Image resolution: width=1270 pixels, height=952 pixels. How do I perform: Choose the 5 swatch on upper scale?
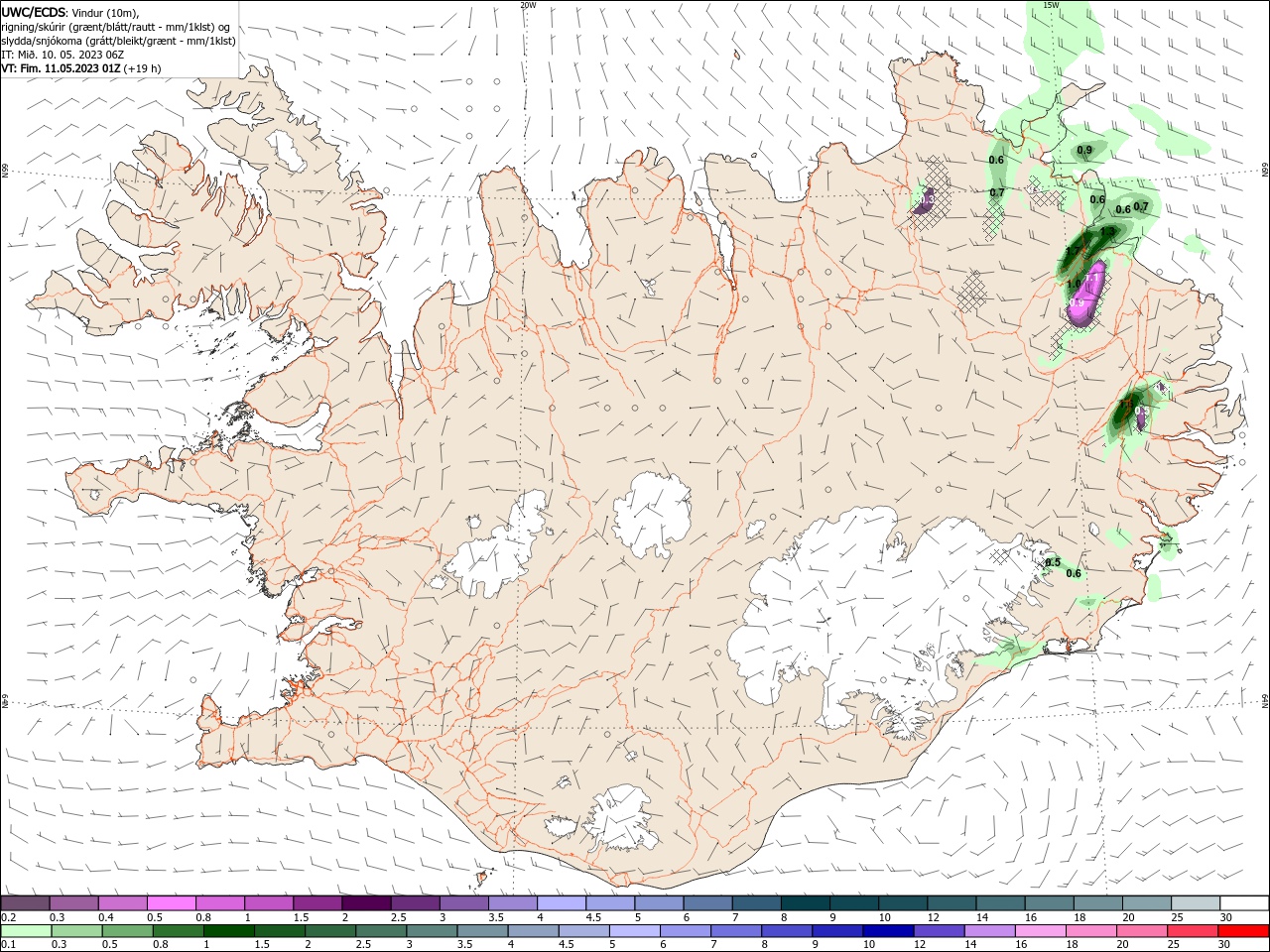[658, 903]
